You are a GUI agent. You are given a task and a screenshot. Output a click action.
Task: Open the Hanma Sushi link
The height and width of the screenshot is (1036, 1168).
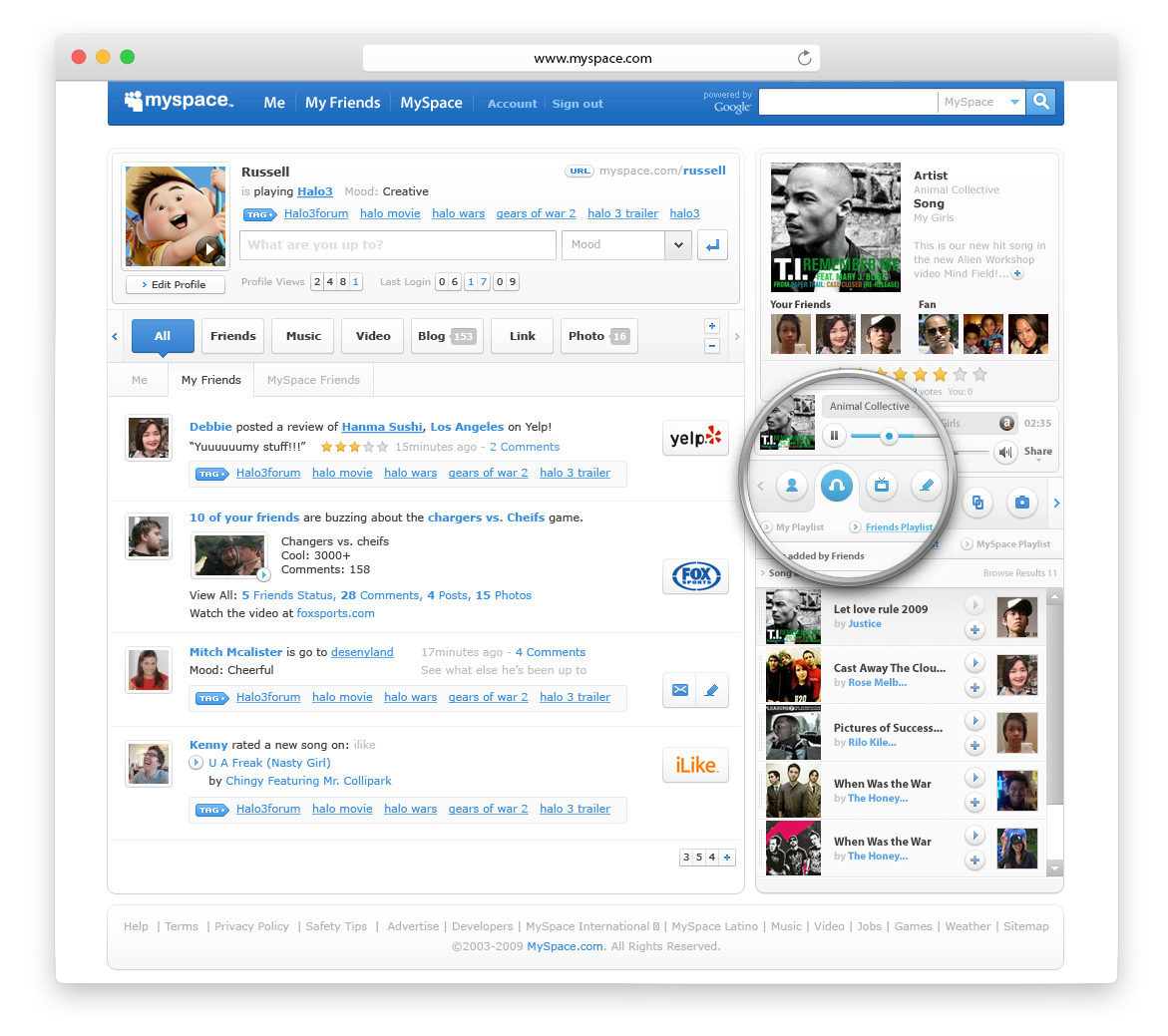click(382, 427)
